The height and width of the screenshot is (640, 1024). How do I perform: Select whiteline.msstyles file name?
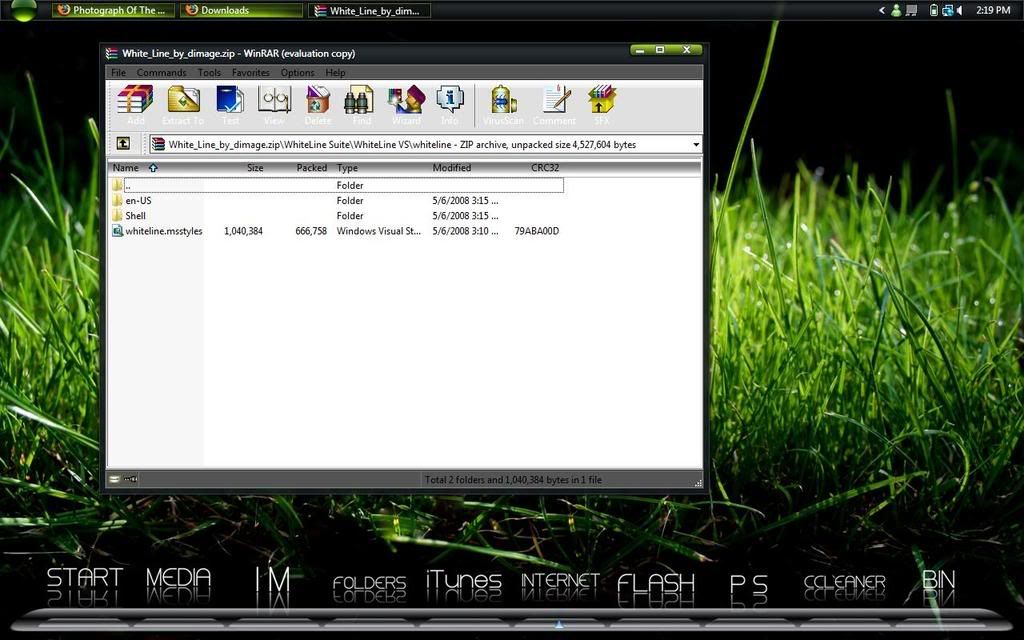(164, 231)
